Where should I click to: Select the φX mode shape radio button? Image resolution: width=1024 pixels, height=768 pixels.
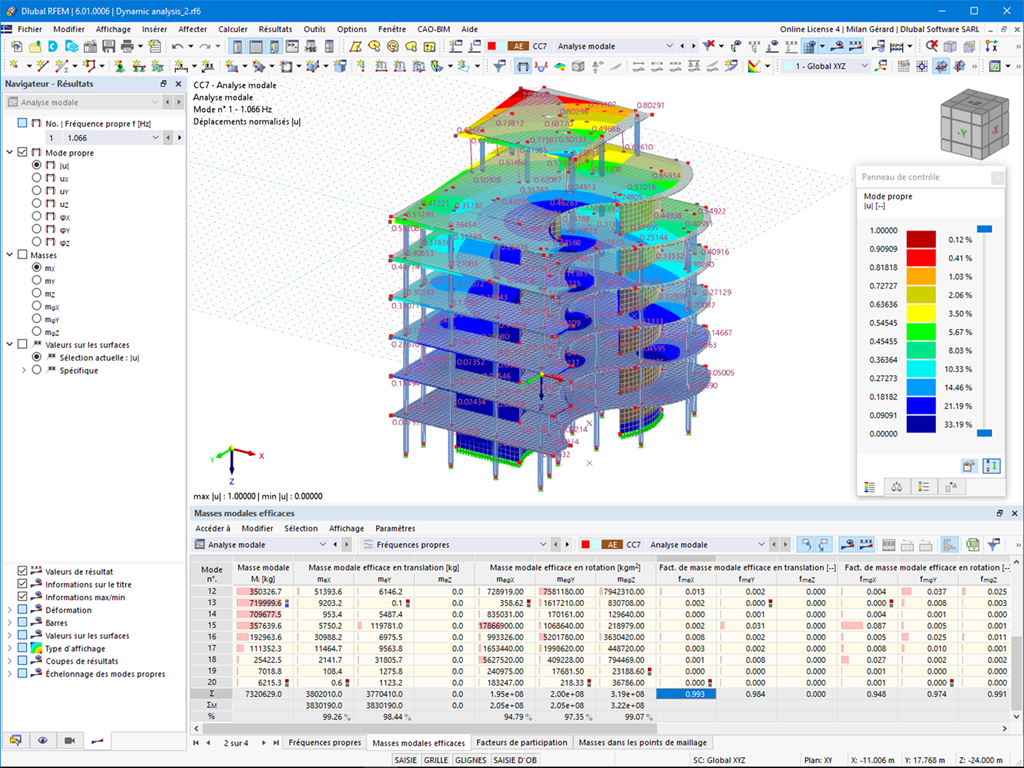point(37,216)
